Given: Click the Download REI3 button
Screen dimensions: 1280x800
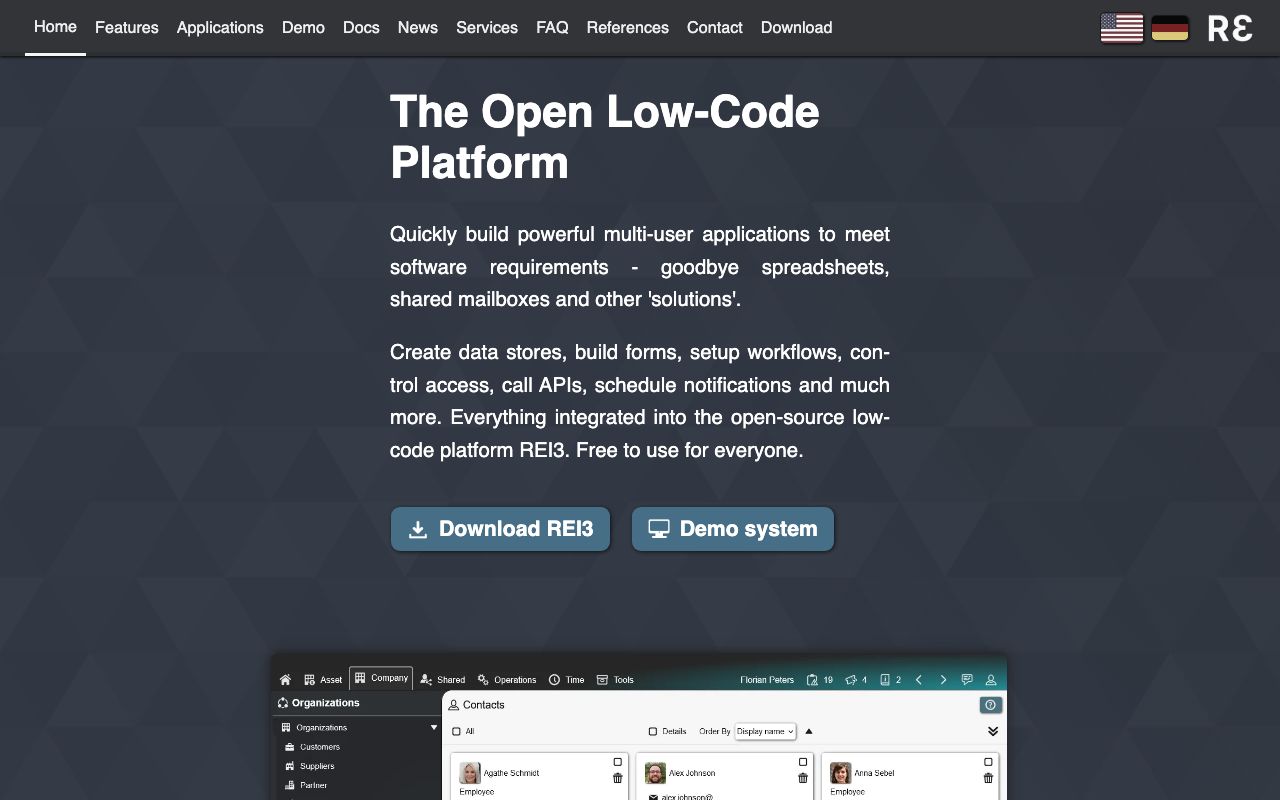Looking at the screenshot, I should click(500, 529).
